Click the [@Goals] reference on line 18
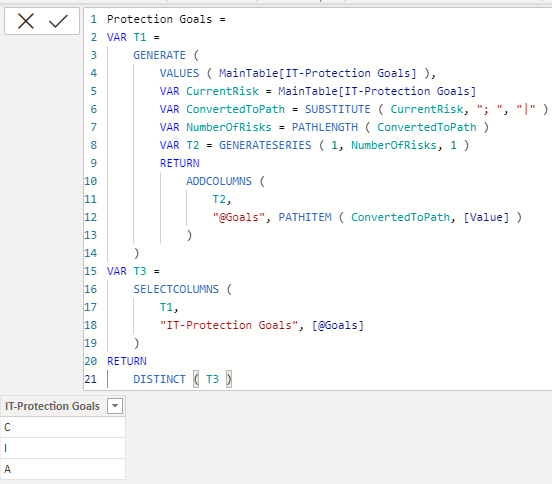Viewport: 552px width, 484px height. coord(338,325)
